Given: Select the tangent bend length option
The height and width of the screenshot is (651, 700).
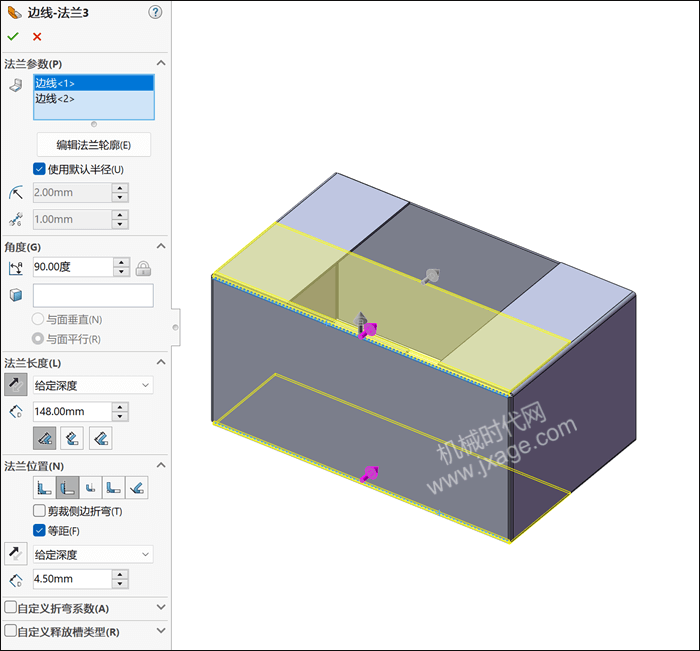Looking at the screenshot, I should 100,438.
